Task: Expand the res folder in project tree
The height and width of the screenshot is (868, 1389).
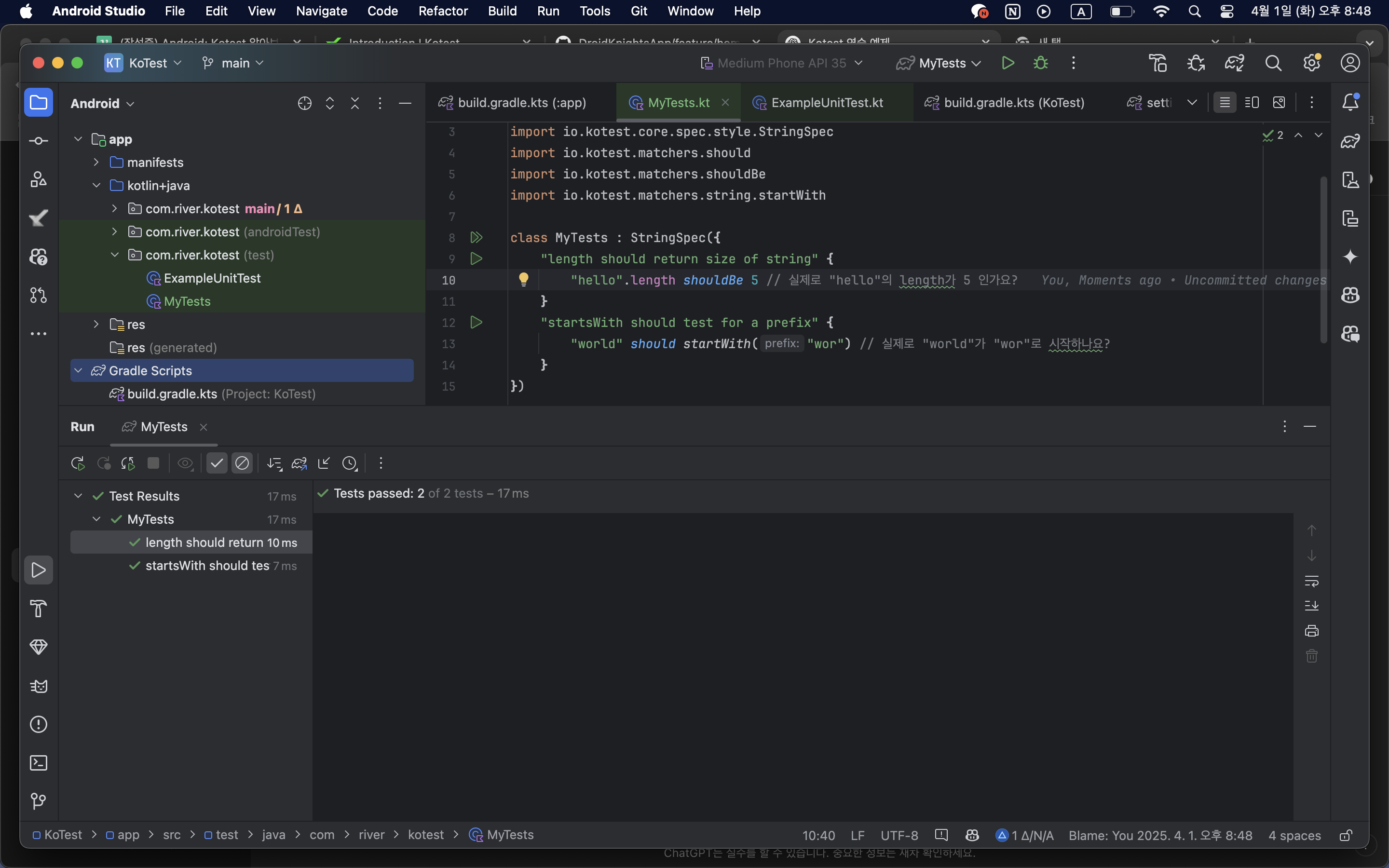Action: tap(96, 325)
